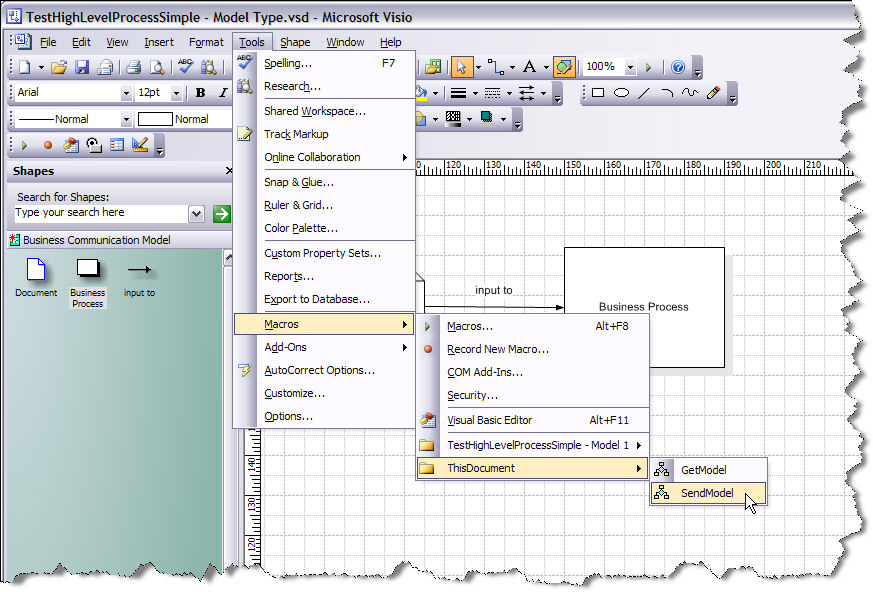The image size is (873, 592).
Task: Open the Shape menu
Action: 295,41
